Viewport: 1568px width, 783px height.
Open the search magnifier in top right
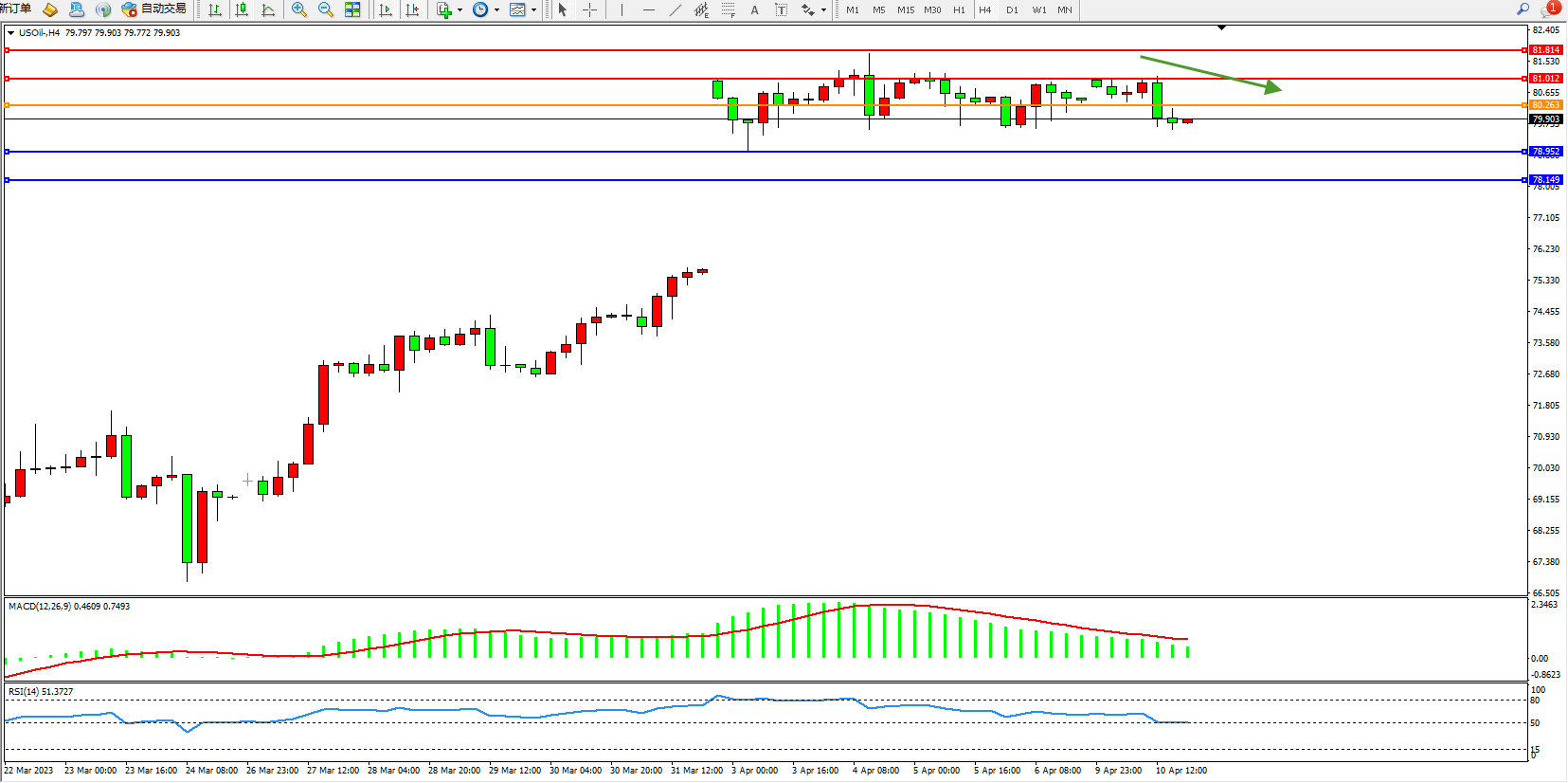[x=1523, y=9]
